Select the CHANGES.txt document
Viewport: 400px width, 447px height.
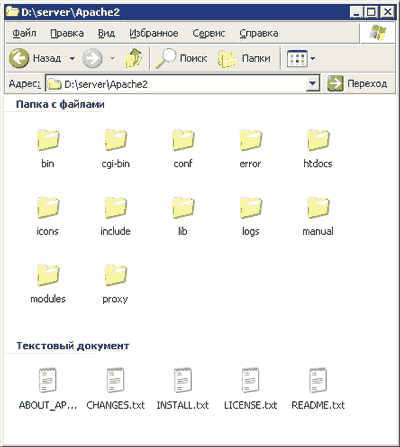coord(115,389)
